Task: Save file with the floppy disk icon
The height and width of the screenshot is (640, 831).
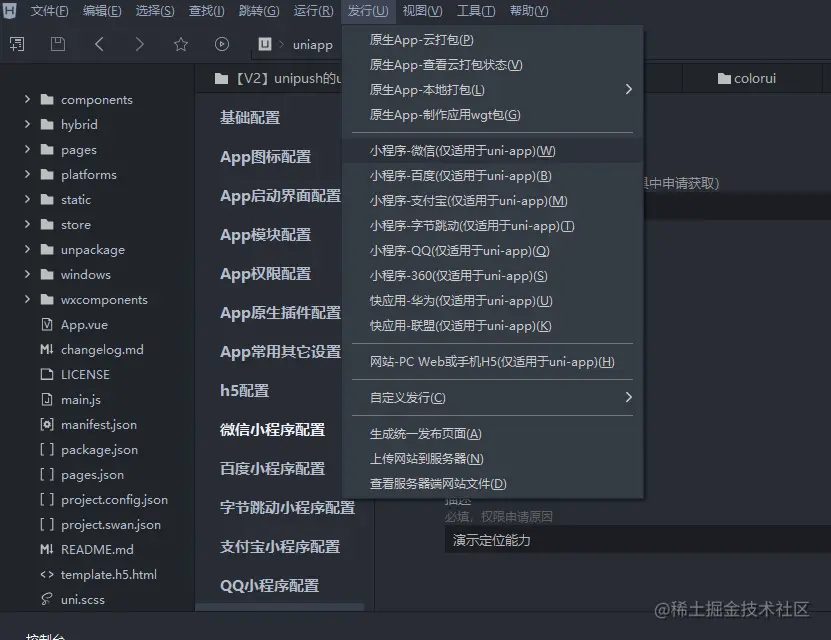Action: click(58, 44)
